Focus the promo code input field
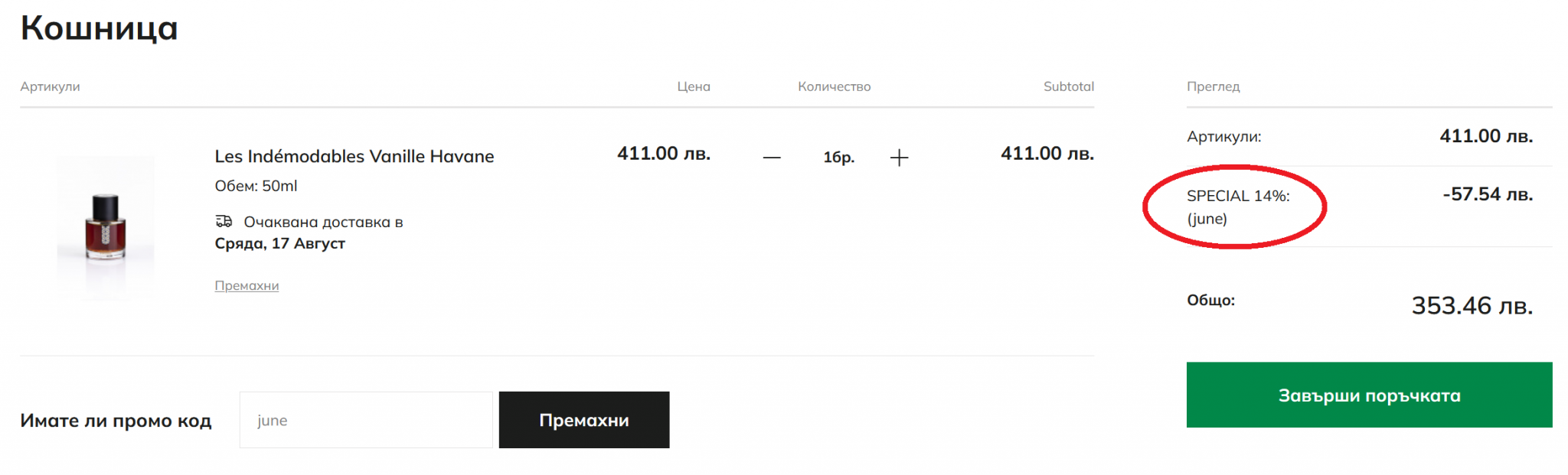1568x475 pixels. 366,420
